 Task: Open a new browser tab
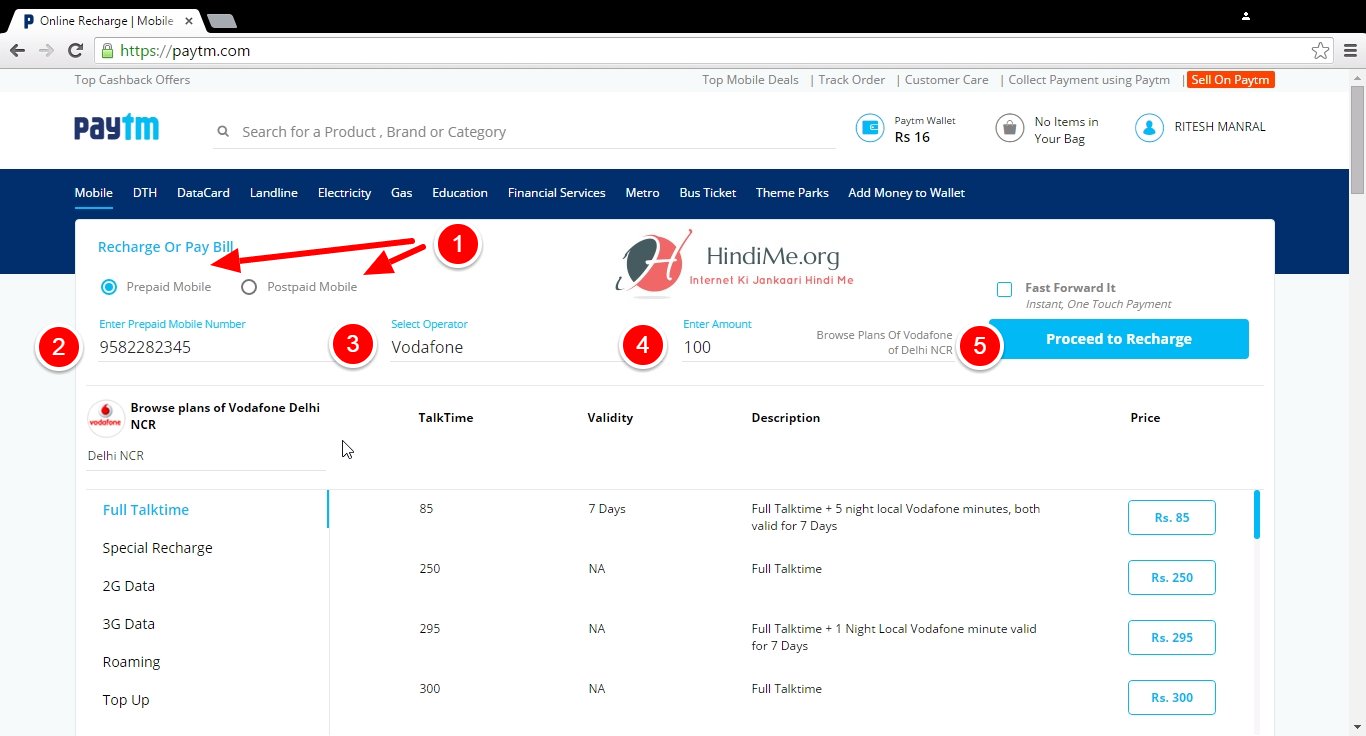tap(222, 20)
